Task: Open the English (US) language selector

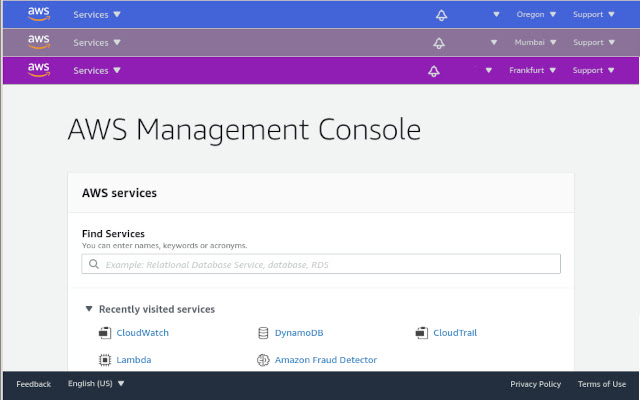Action: tap(96, 384)
